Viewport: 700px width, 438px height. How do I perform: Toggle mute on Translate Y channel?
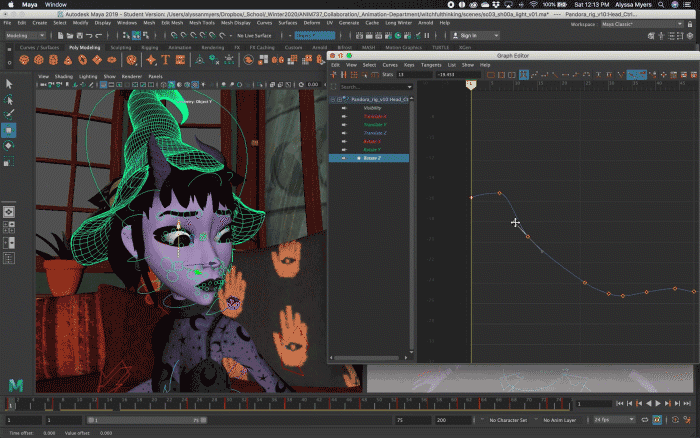[344, 125]
